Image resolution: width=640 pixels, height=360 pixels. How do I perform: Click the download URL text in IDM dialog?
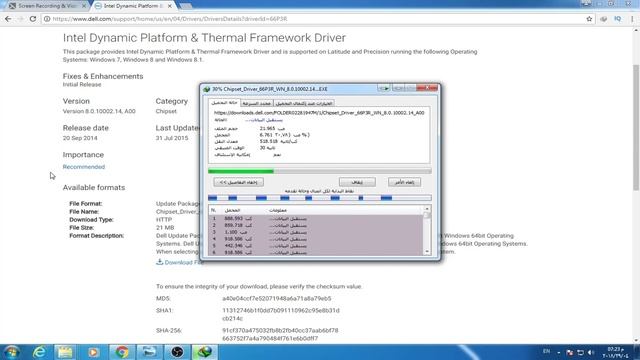tap(319, 113)
